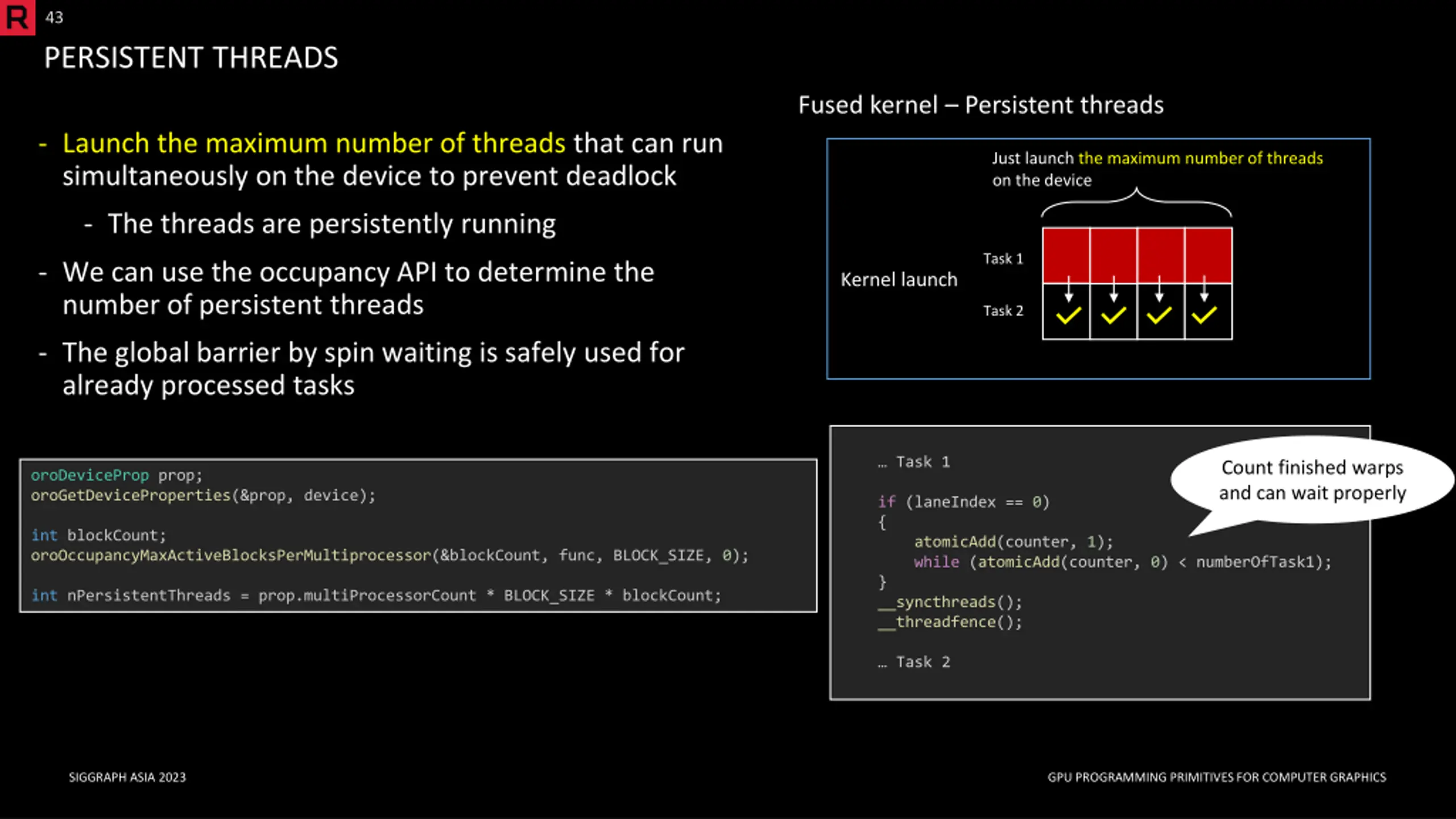This screenshot has height=819, width=1456.
Task: Click 'Just launch the maximum number of threads' caption
Action: 1157,158
